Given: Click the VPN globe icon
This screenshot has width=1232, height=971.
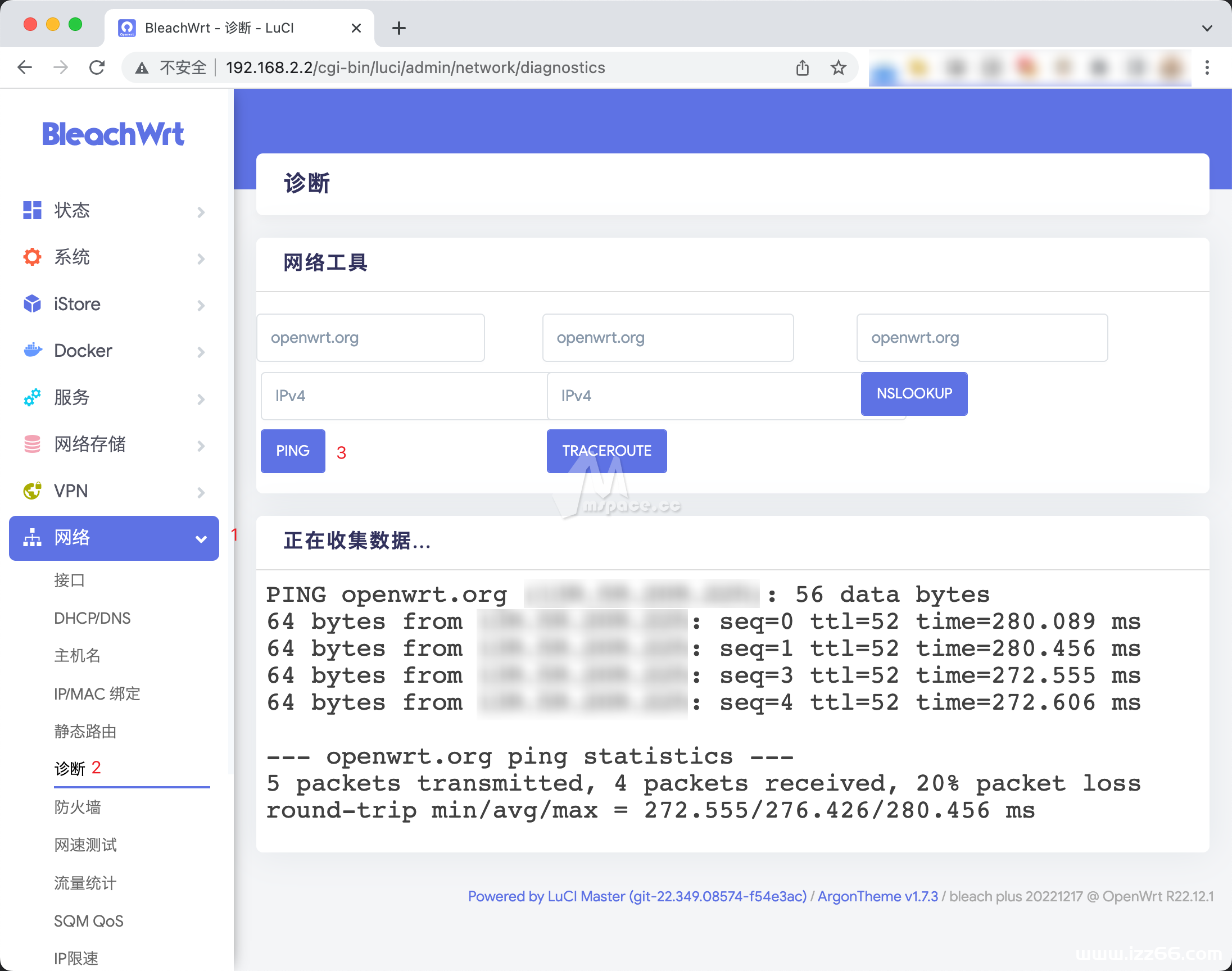Looking at the screenshot, I should (x=32, y=491).
